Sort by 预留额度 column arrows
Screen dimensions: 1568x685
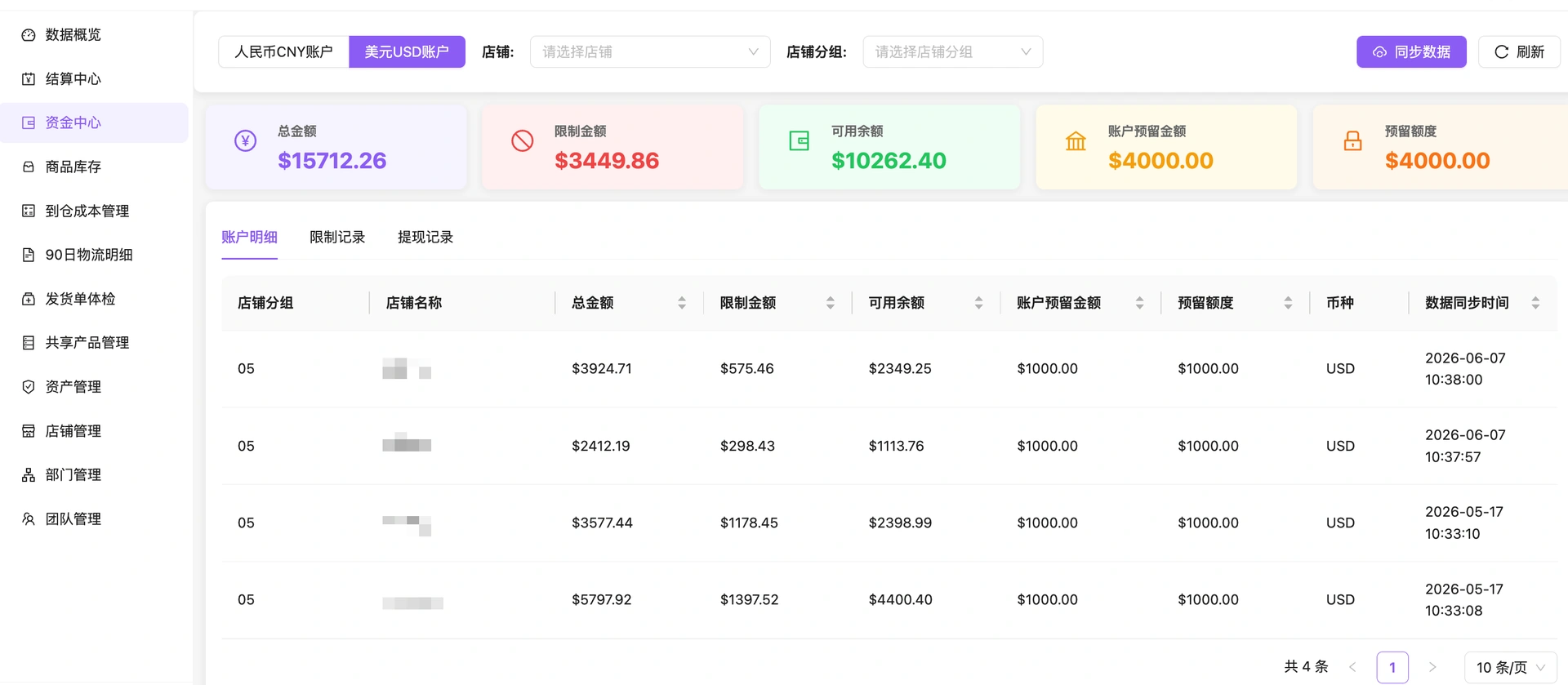[1288, 303]
